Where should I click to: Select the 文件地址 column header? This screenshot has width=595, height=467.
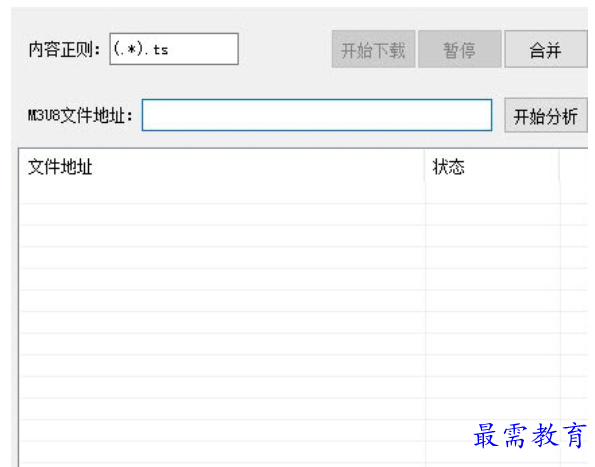222,167
